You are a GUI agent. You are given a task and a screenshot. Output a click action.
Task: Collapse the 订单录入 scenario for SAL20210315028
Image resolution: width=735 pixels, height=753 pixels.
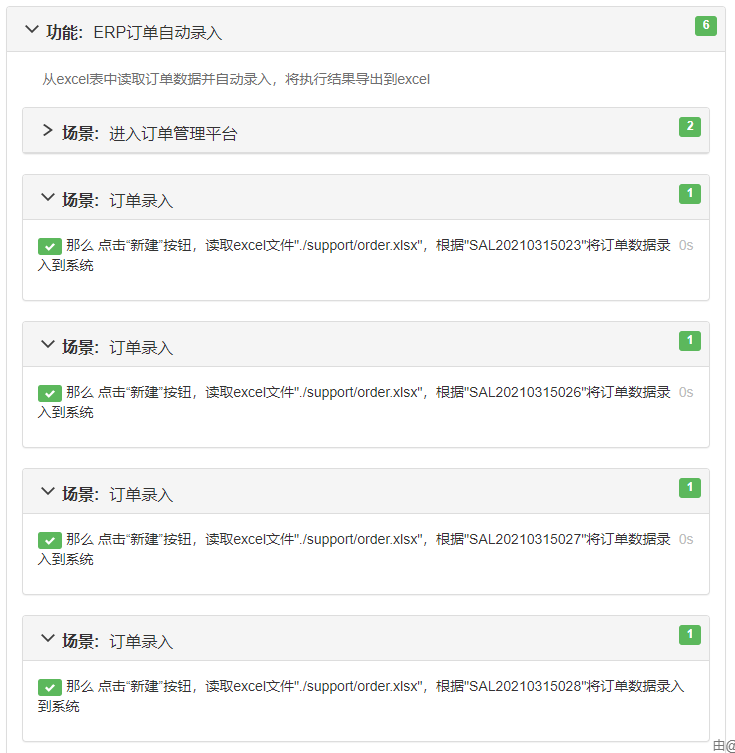pyautogui.click(x=48, y=638)
